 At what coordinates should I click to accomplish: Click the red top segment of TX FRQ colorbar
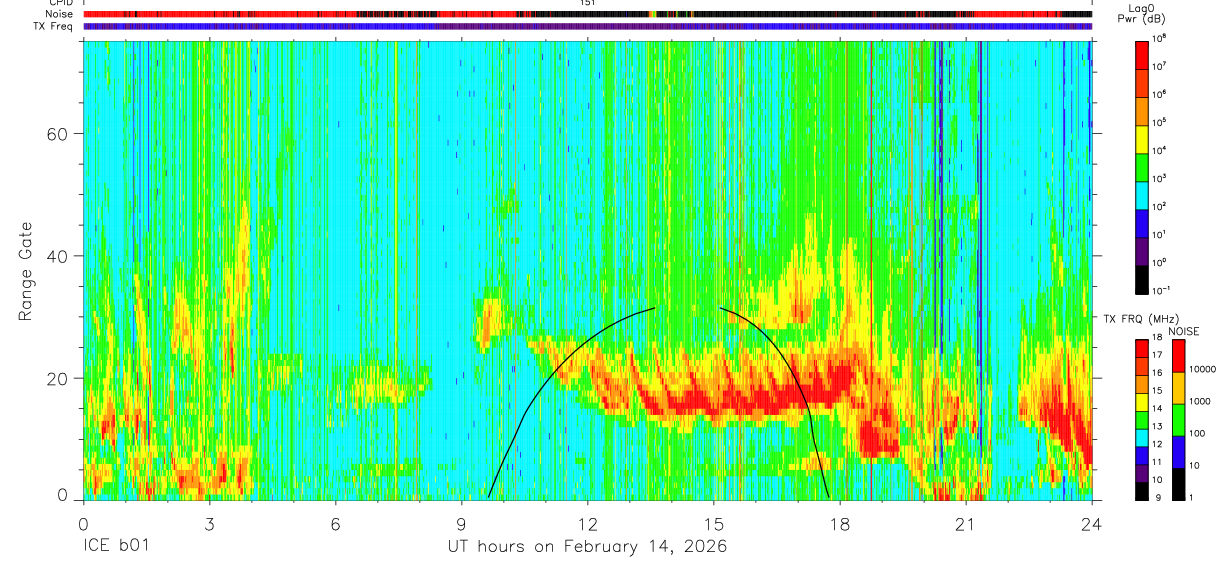(1141, 348)
